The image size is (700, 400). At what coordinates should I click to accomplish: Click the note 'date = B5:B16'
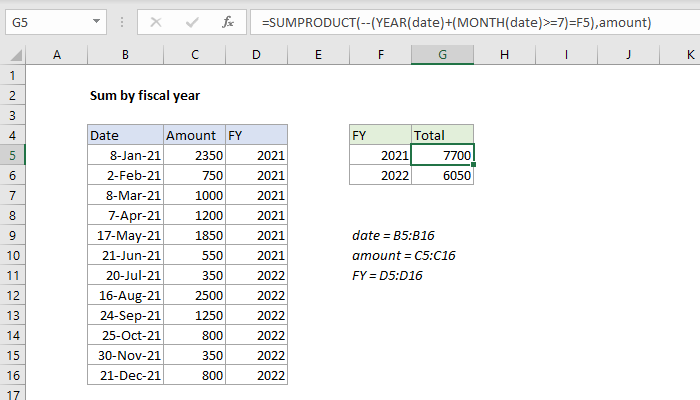(x=393, y=235)
